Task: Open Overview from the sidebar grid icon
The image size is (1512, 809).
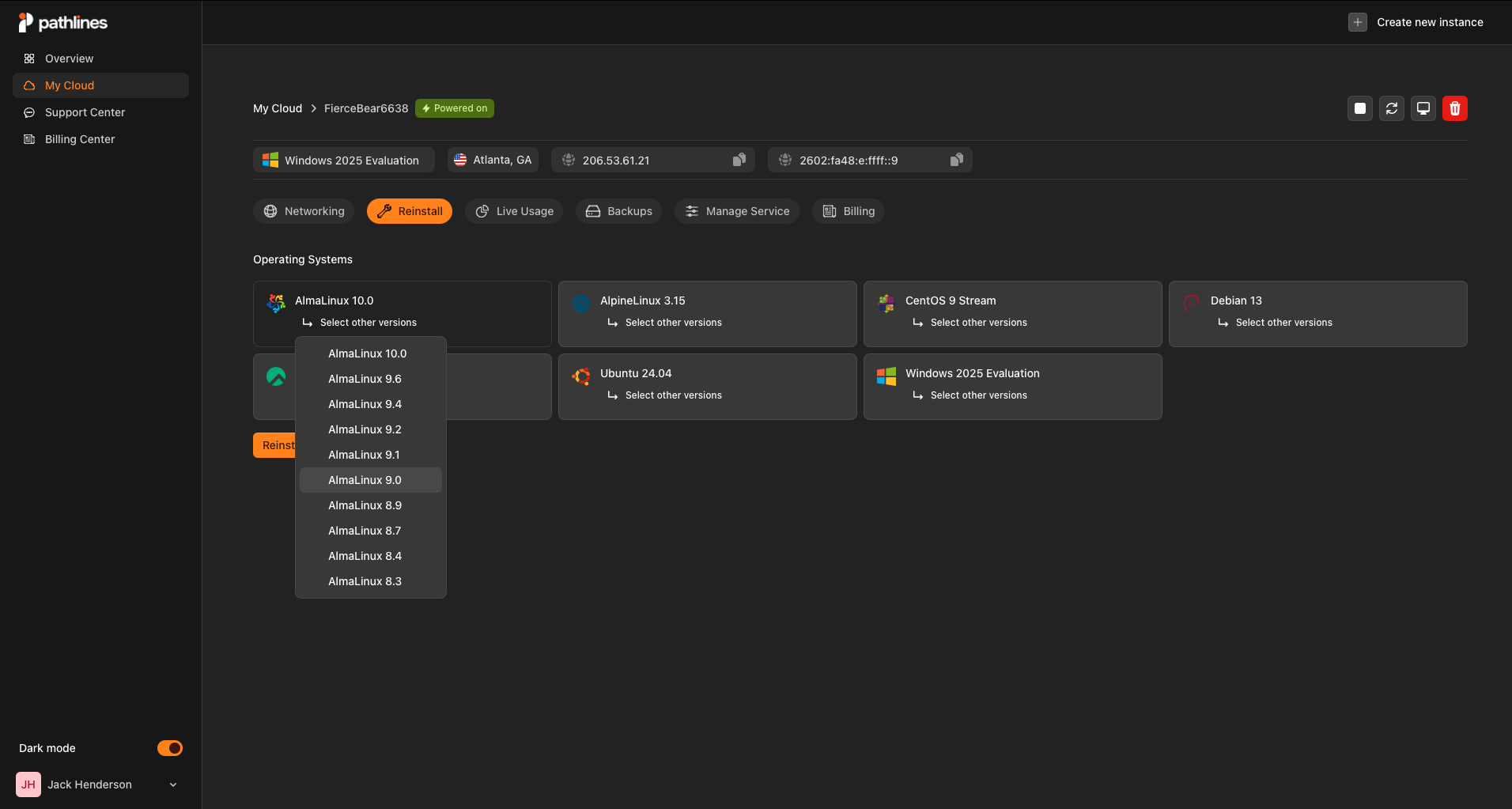Action: [x=29, y=58]
